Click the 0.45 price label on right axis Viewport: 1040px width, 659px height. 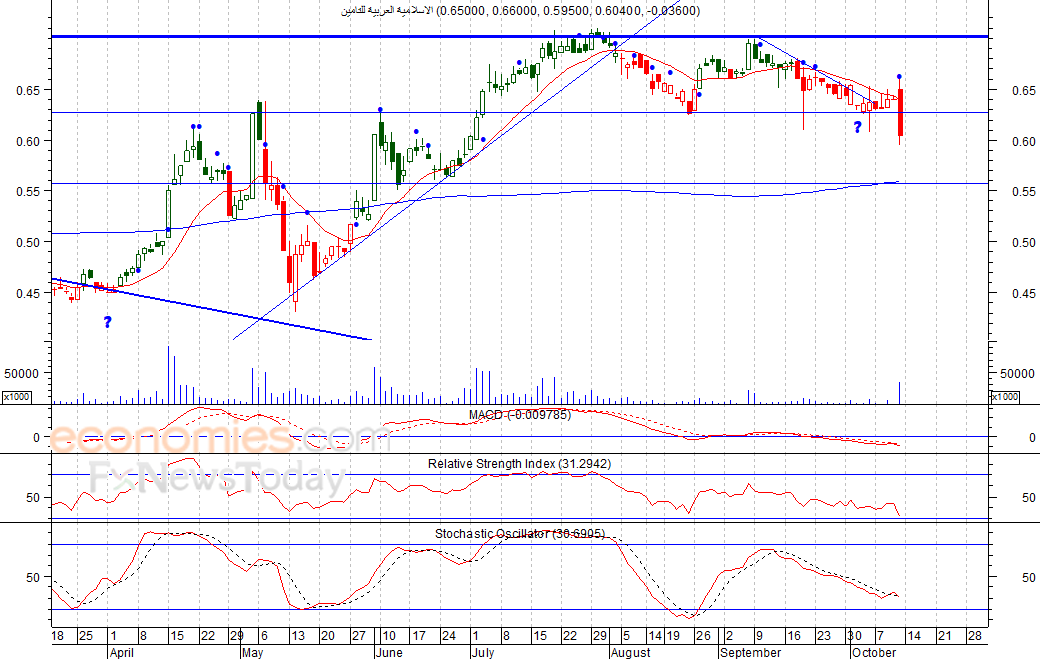pyautogui.click(x=1023, y=292)
